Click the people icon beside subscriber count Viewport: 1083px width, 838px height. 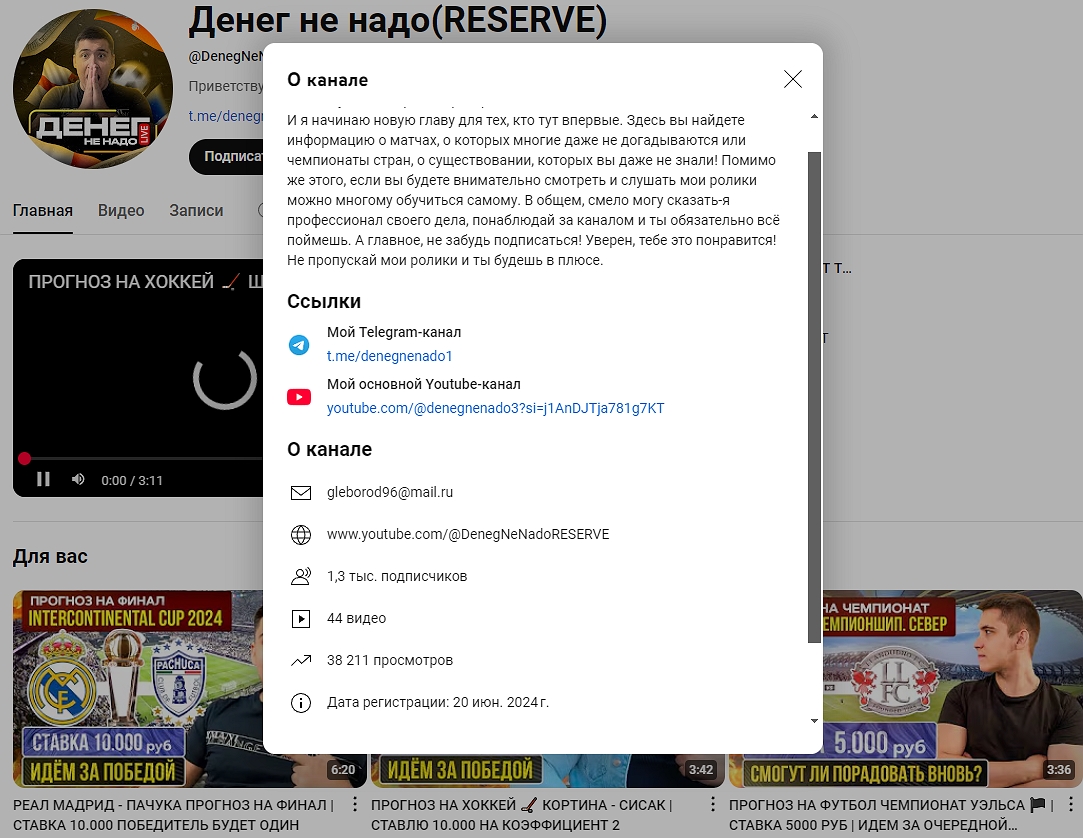pyautogui.click(x=300, y=576)
